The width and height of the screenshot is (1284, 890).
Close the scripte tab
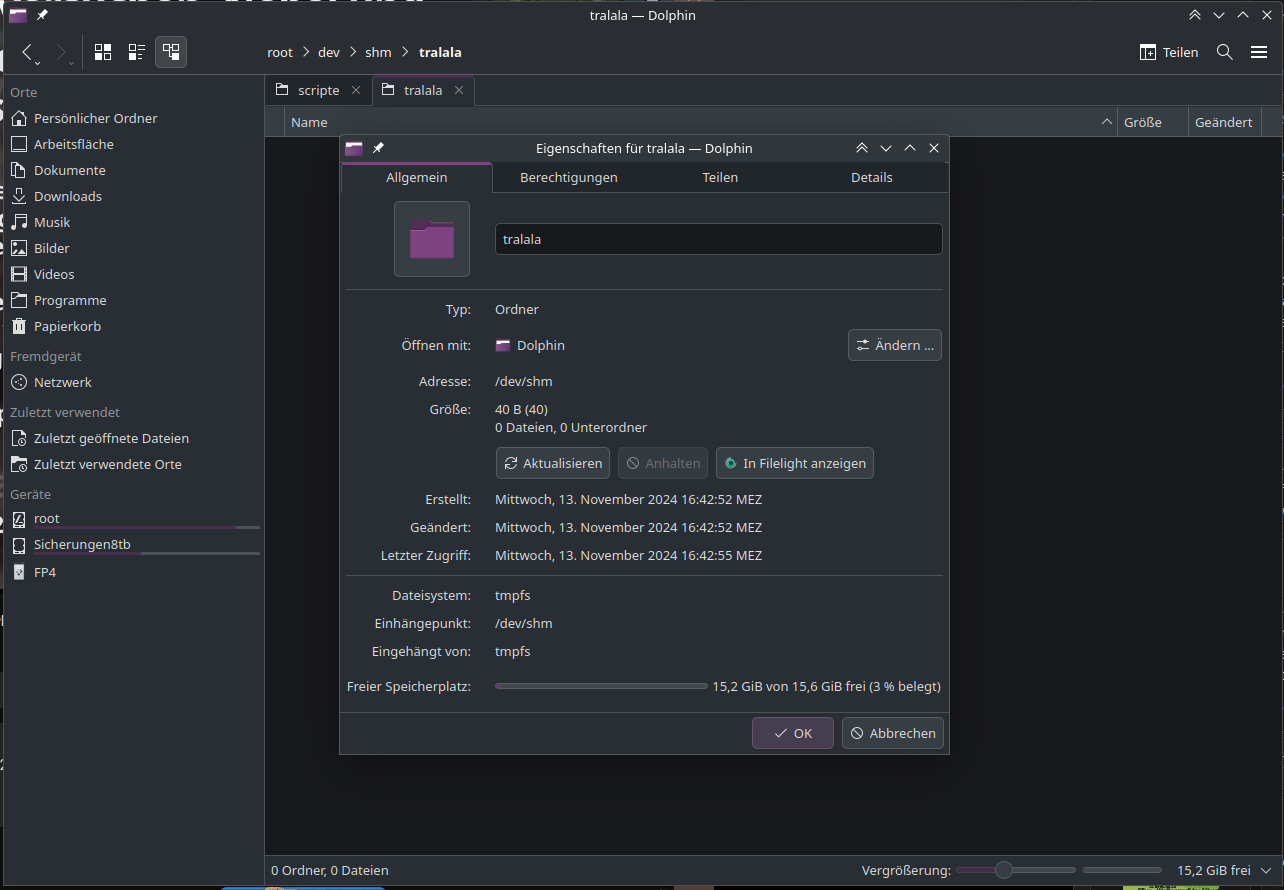pyautogui.click(x=355, y=90)
